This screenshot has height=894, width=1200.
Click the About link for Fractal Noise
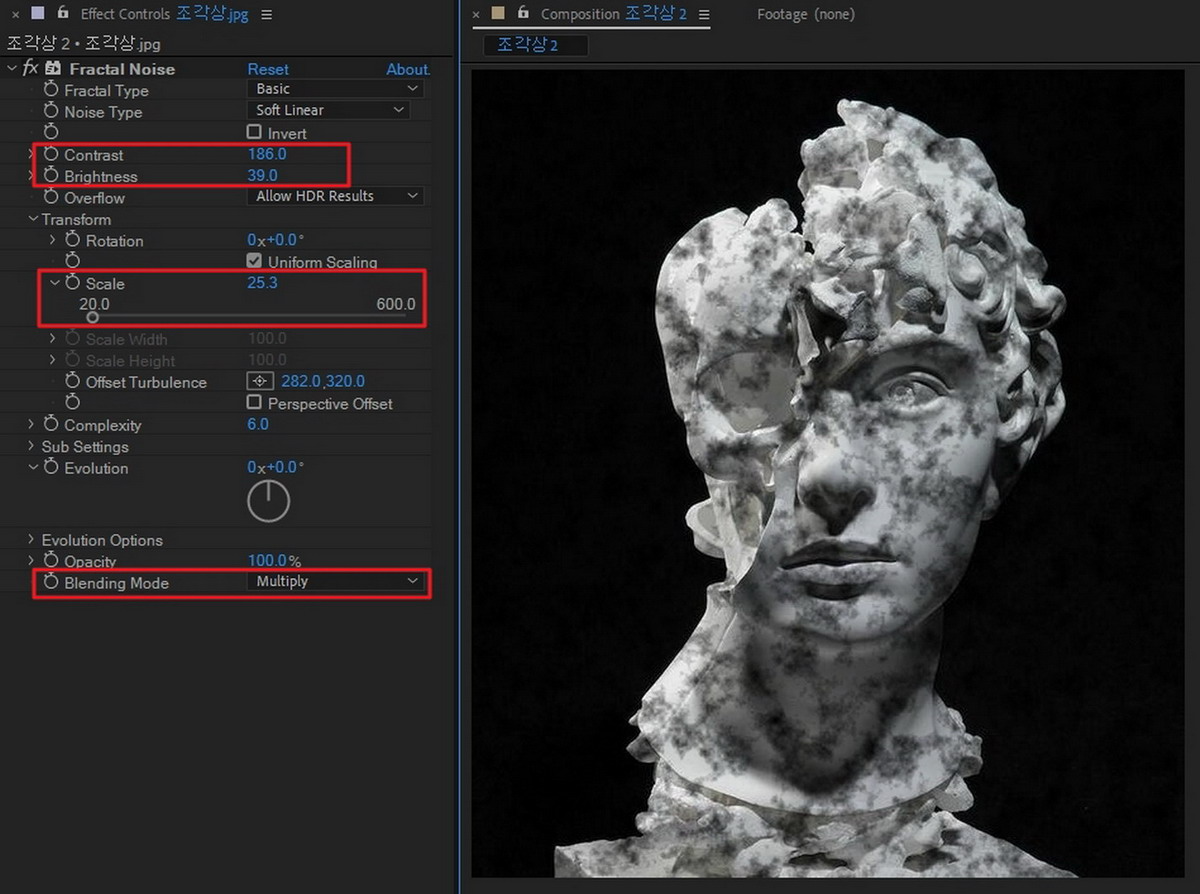tap(408, 69)
